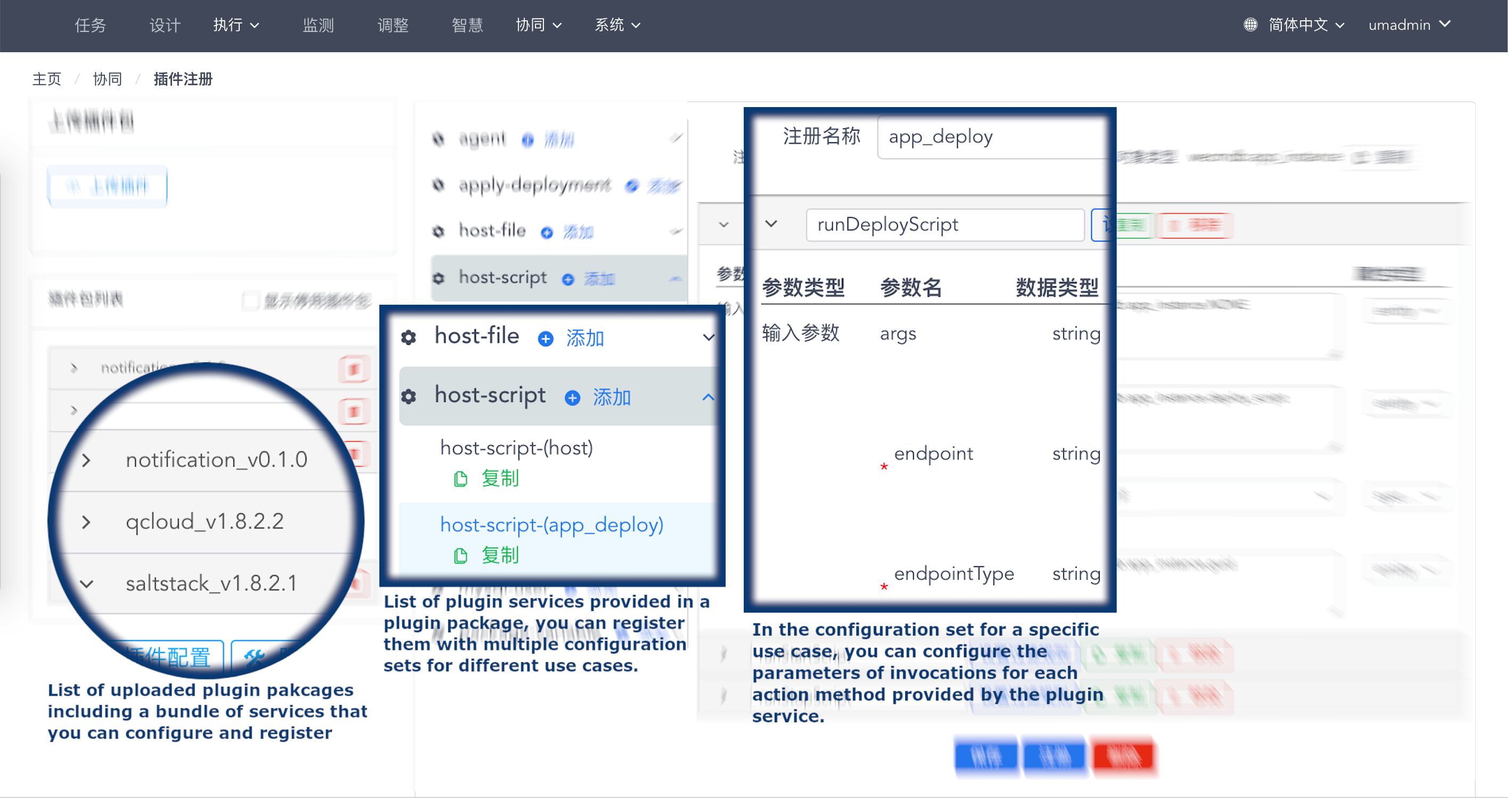Click the 主页 breadcrumb link

pyautogui.click(x=46, y=79)
